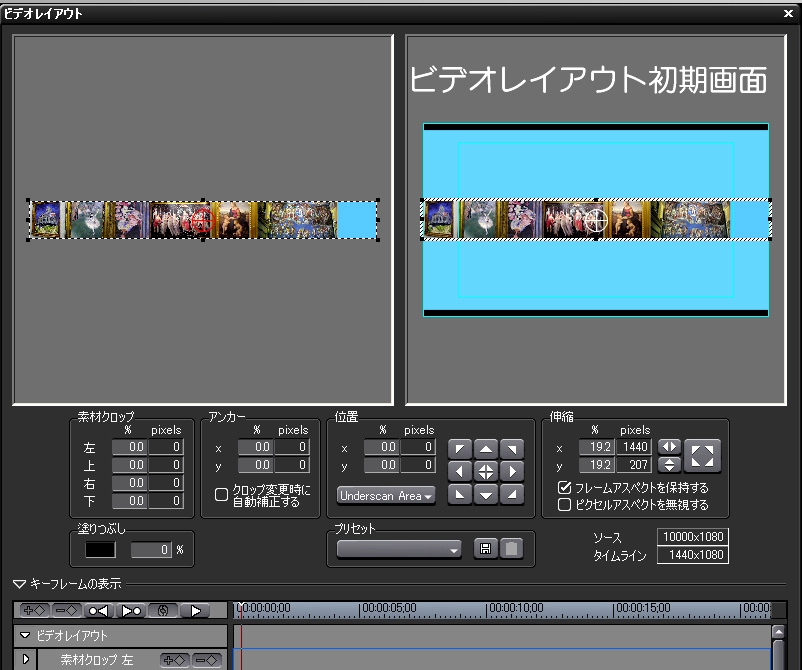Click the fit-width horizontal stretch icon
Screen dimensions: 802x670
(669, 446)
